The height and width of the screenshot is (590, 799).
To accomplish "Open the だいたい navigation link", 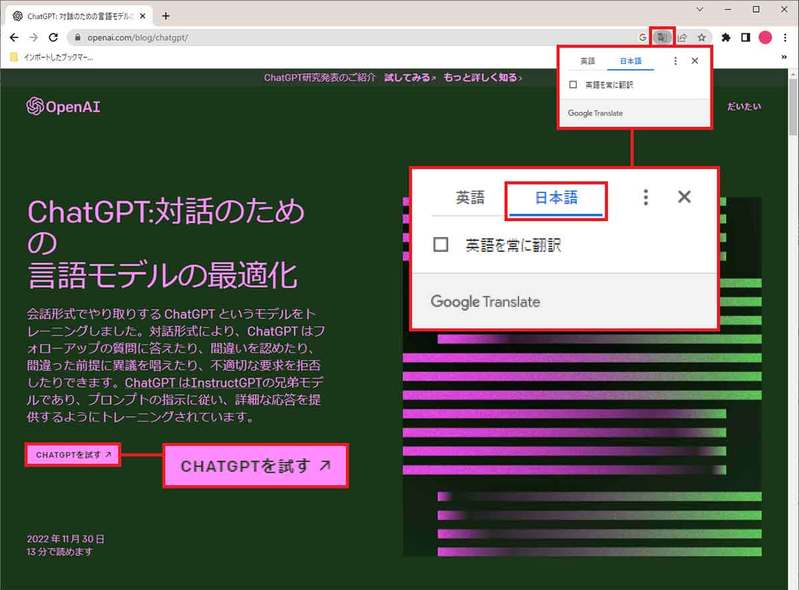I will click(x=744, y=106).
